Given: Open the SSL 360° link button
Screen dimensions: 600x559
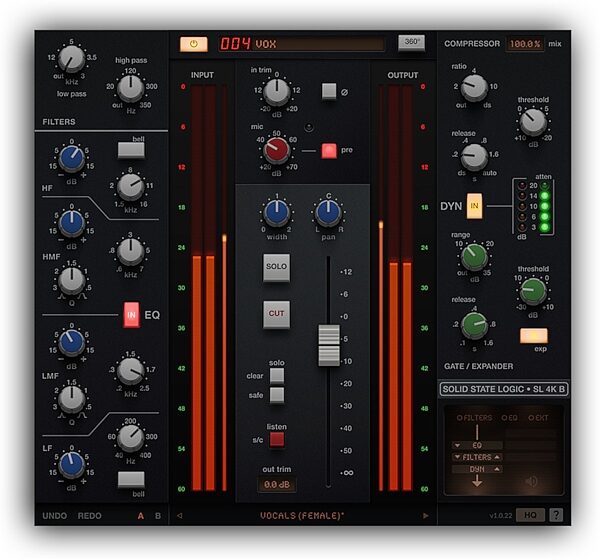Looking at the screenshot, I should tap(411, 42).
